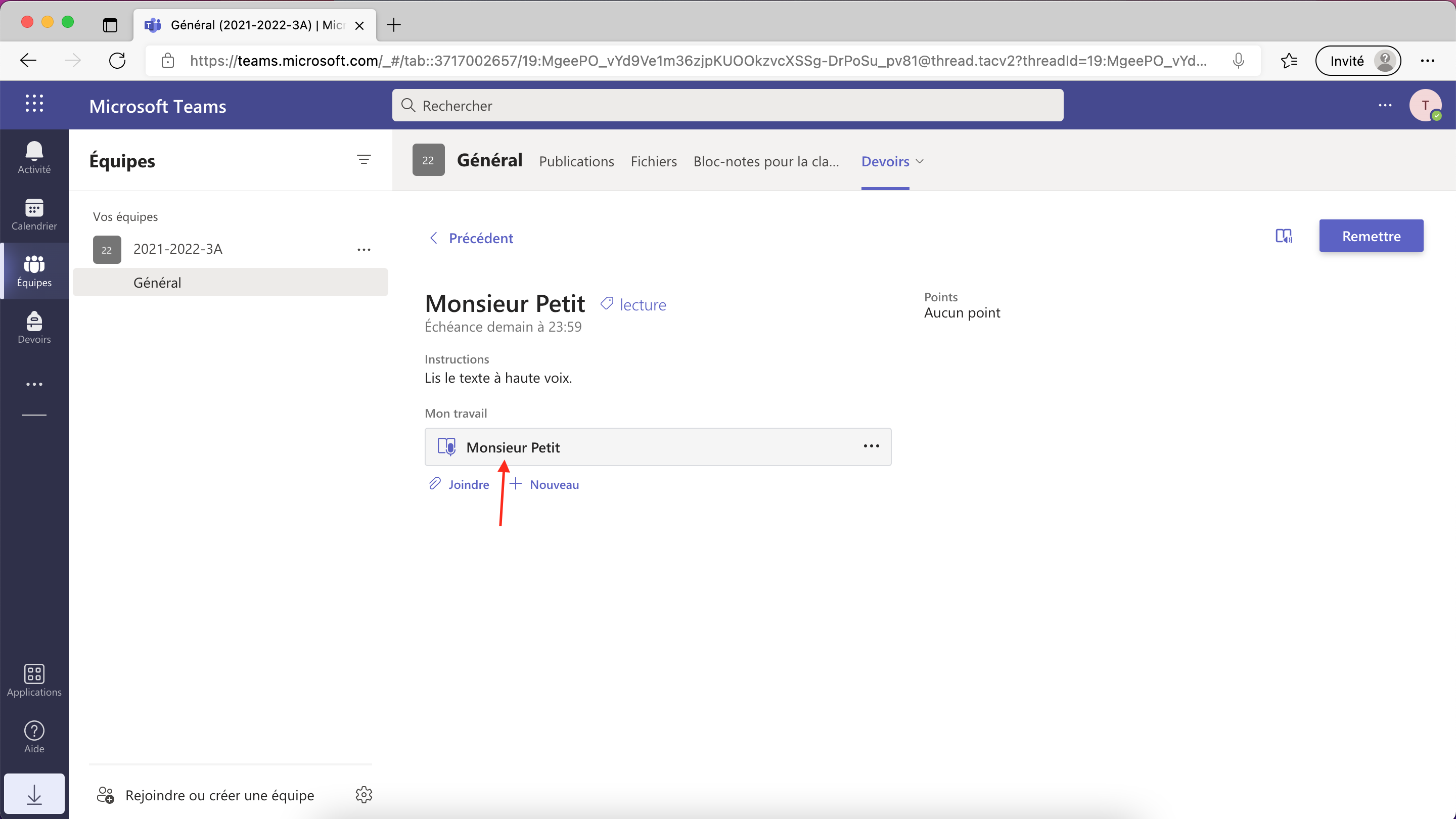Click the Rechercher search field
The height and width of the screenshot is (819, 1456).
[x=727, y=105]
